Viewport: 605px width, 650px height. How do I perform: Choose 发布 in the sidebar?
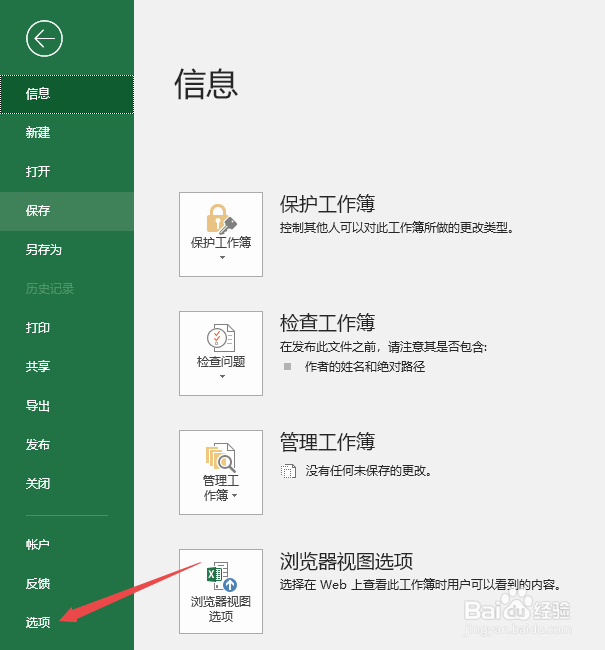point(67,444)
